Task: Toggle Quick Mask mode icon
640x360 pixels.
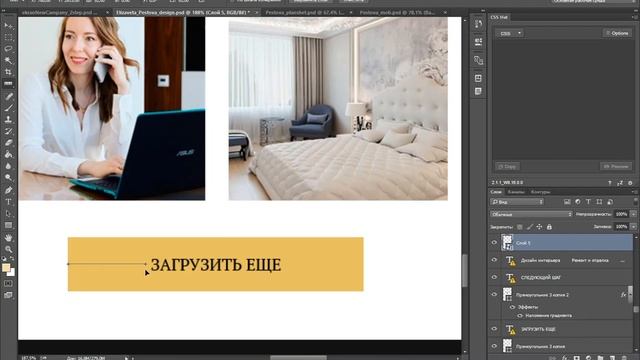Action: (x=8, y=283)
